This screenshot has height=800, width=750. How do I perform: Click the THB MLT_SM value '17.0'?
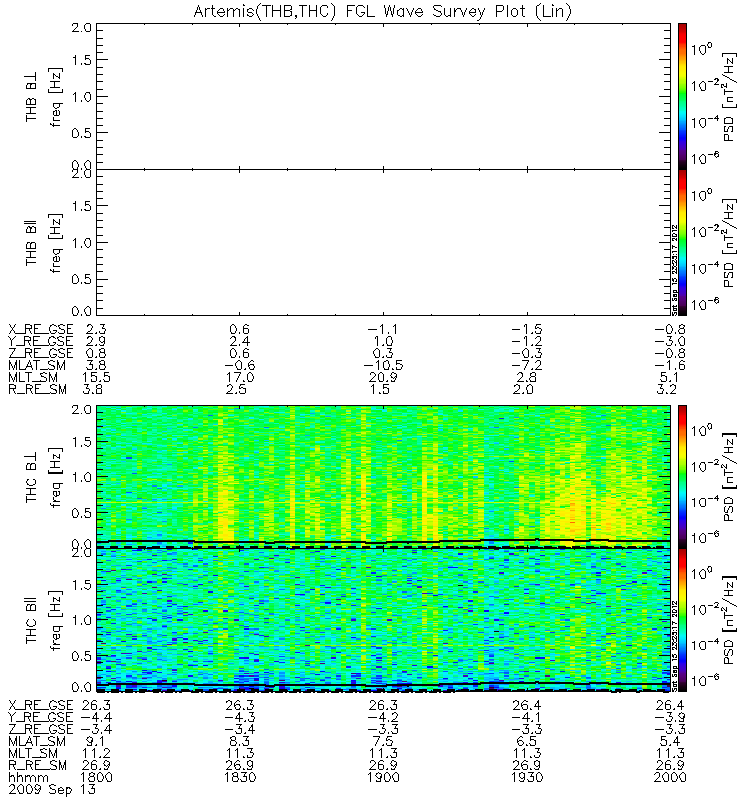(x=240, y=377)
